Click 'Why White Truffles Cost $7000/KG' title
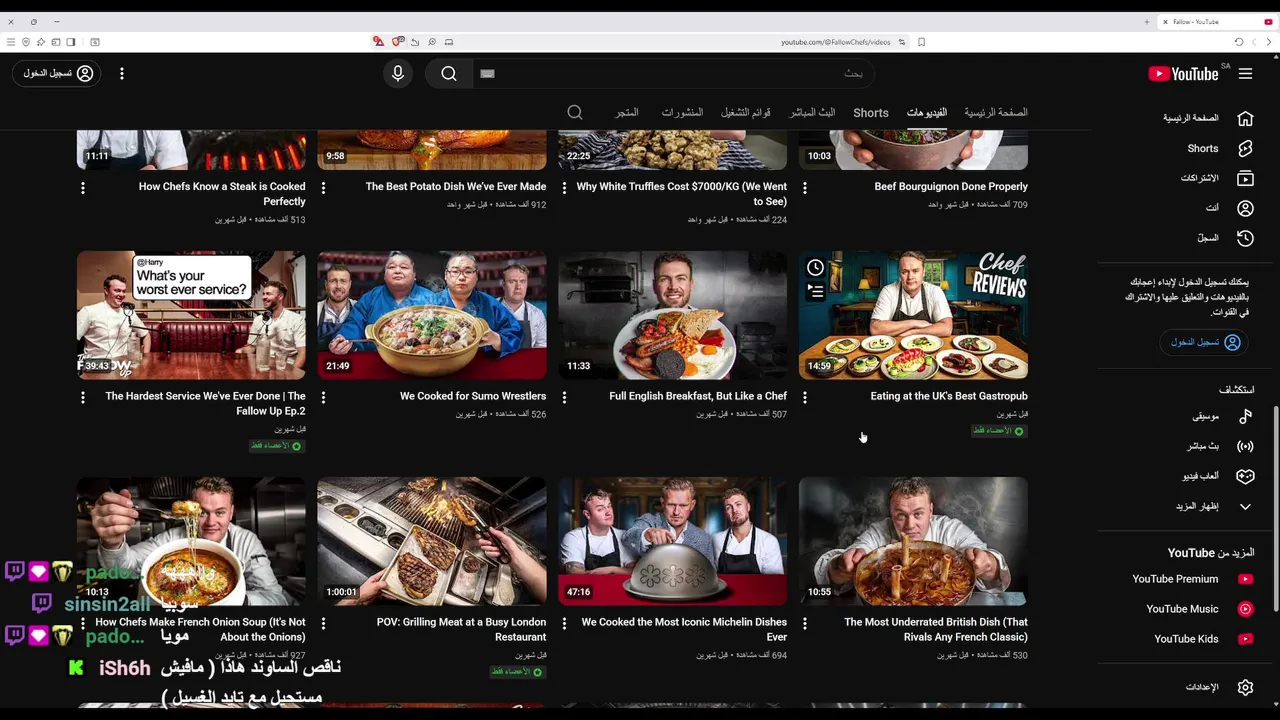 coord(682,194)
